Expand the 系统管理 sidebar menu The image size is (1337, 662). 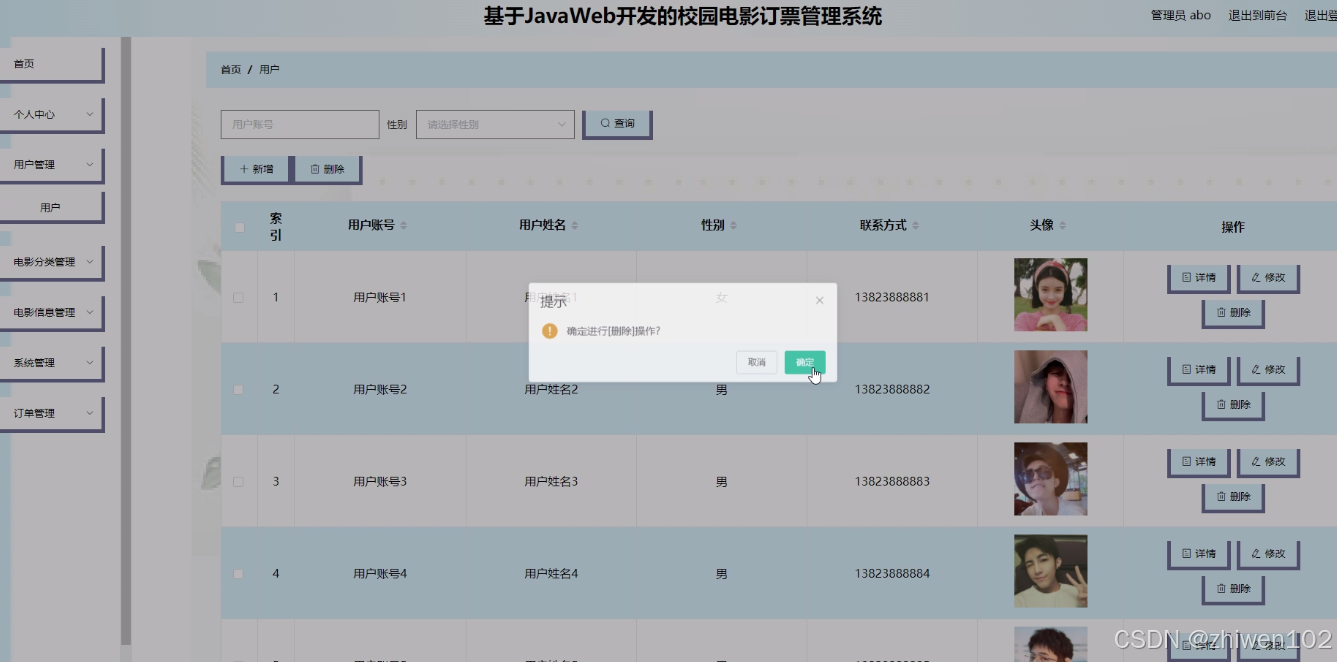(x=50, y=363)
